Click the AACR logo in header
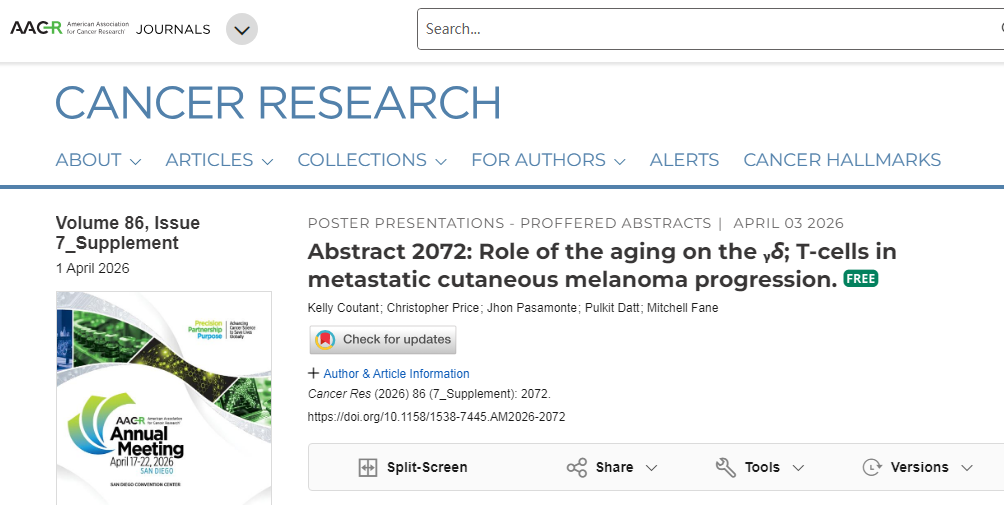 (x=67, y=28)
